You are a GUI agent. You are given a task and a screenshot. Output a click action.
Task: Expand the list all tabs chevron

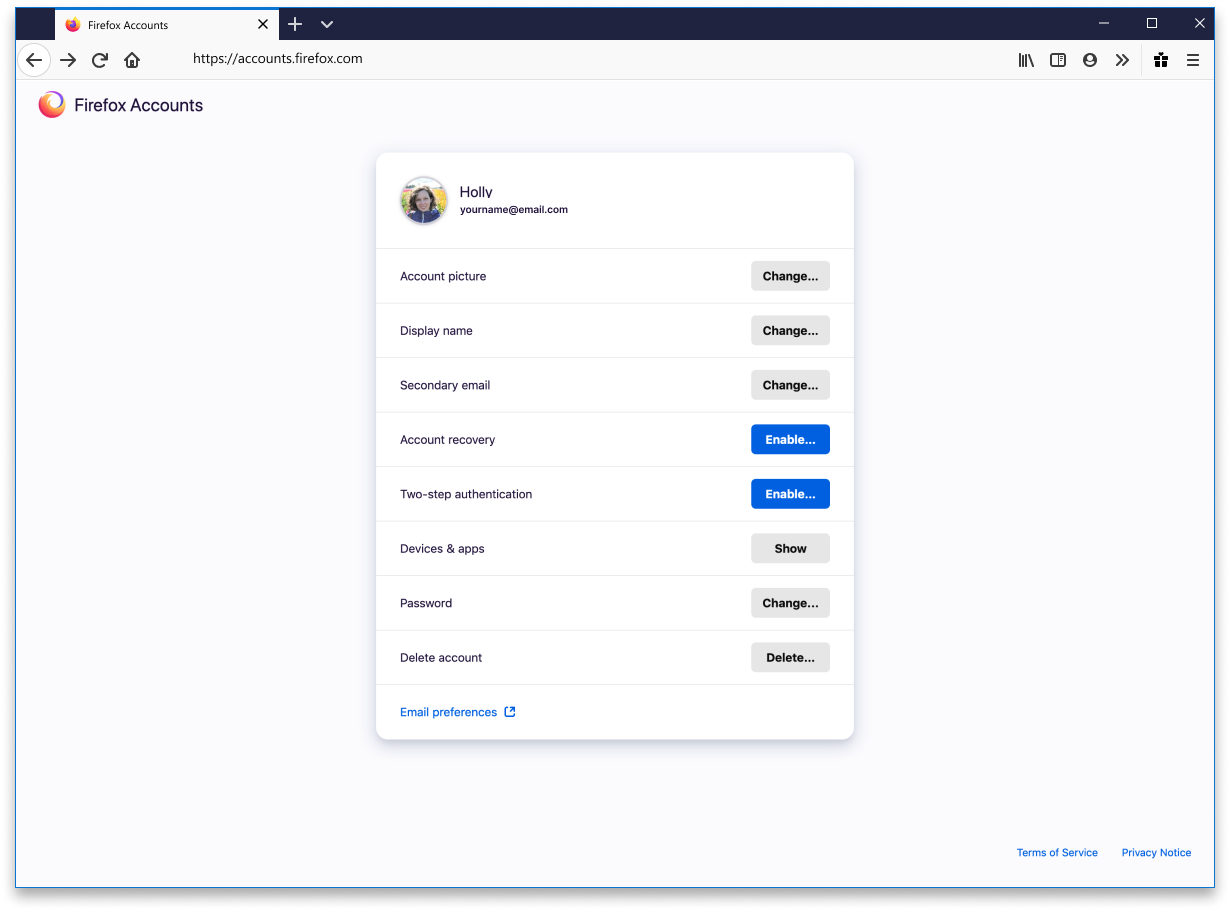coord(327,24)
